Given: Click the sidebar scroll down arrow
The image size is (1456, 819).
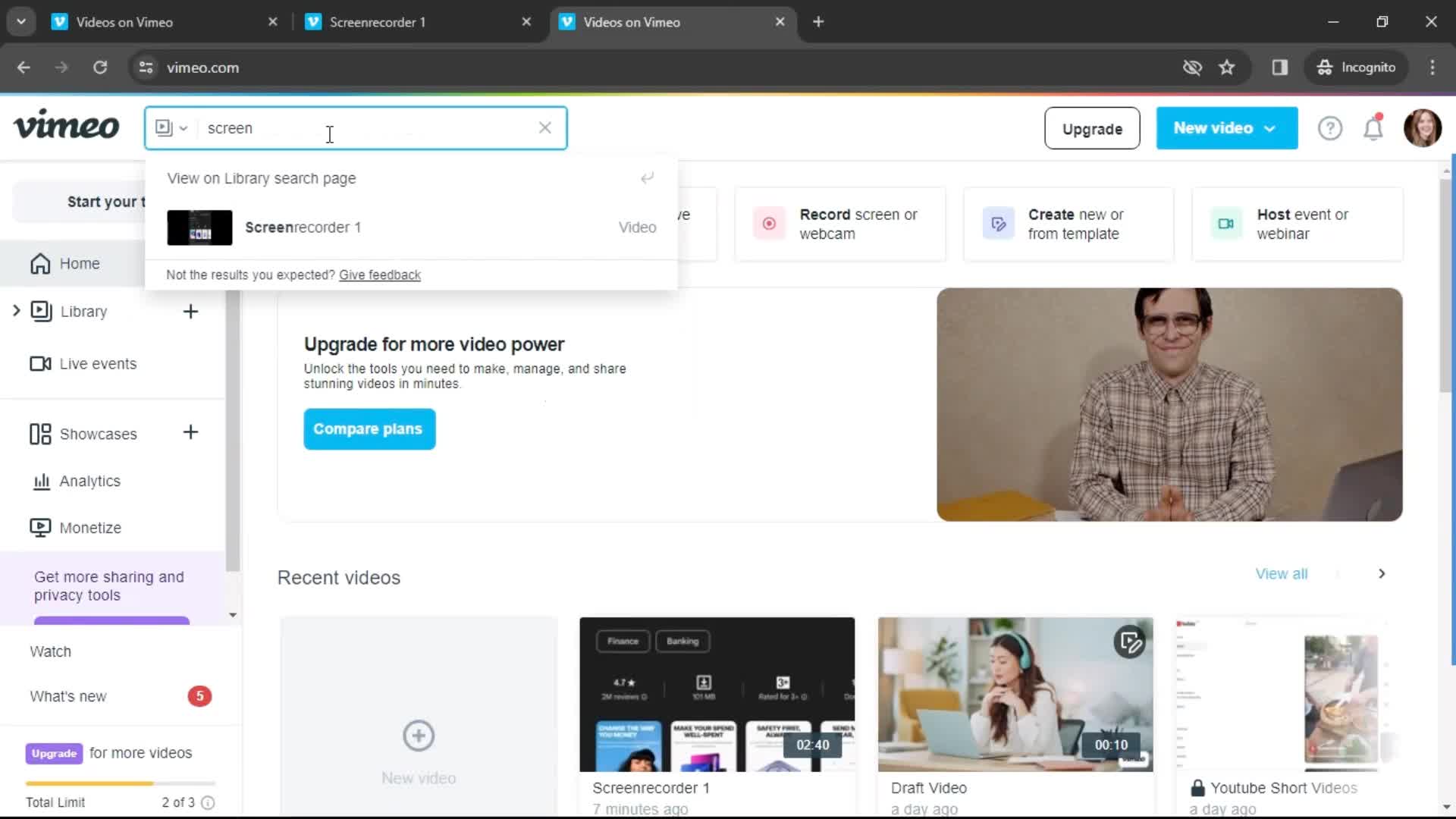Looking at the screenshot, I should click(x=233, y=615).
